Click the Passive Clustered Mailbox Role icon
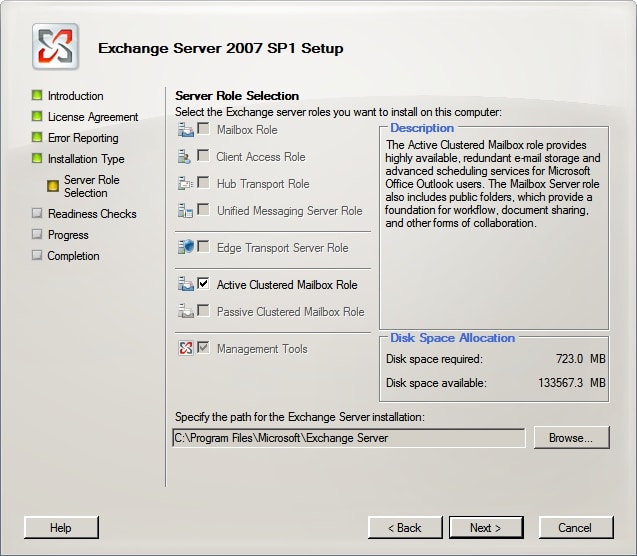This screenshot has width=637, height=556. coord(186,311)
